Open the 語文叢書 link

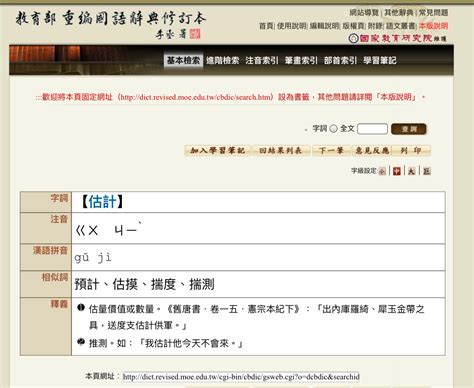point(401,26)
